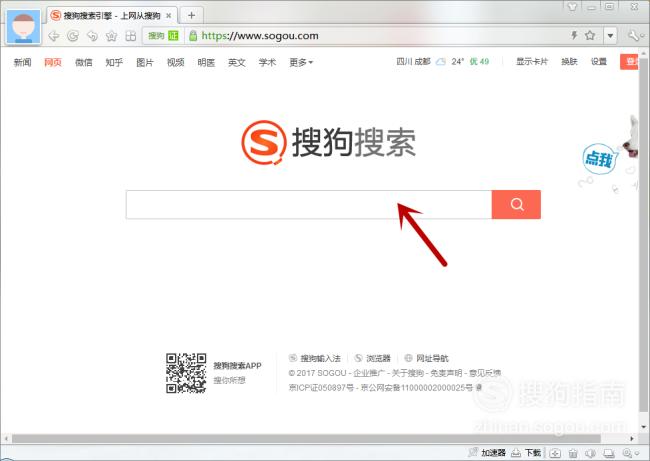Expand the 更多 dropdown menu

click(301, 63)
